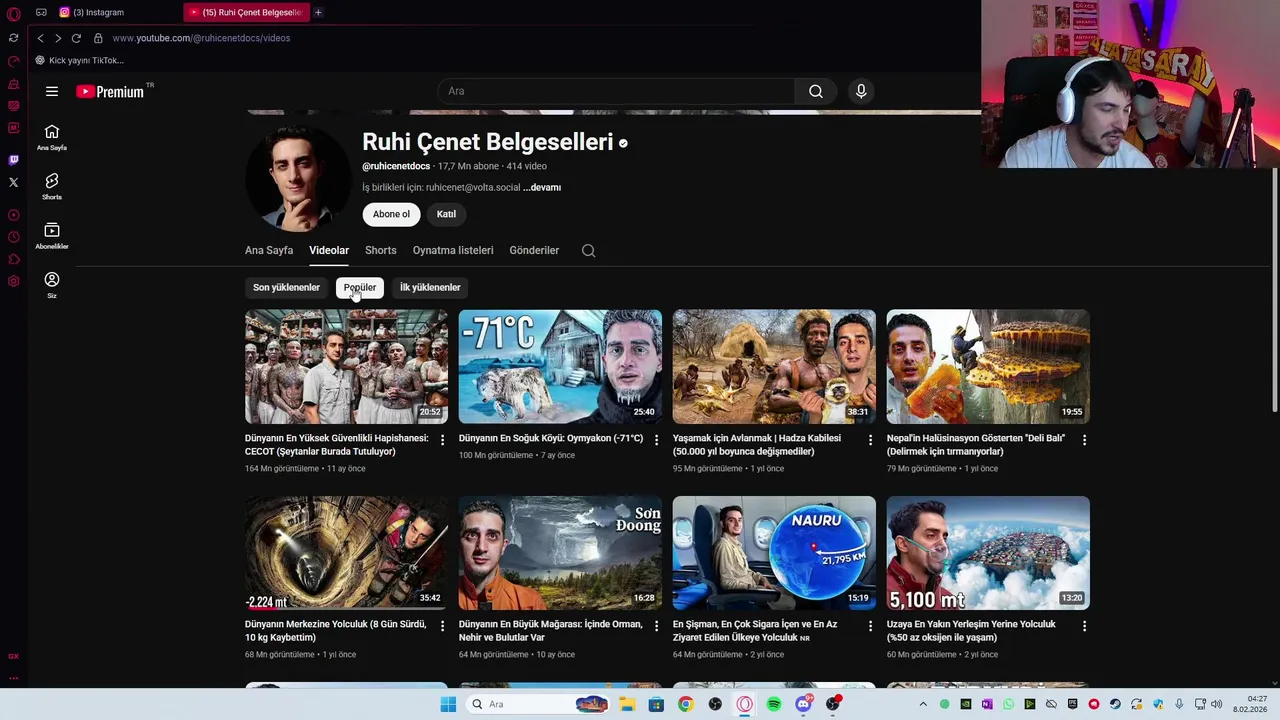
Task: Open history clock in Opera sidebar
Action: click(13, 237)
